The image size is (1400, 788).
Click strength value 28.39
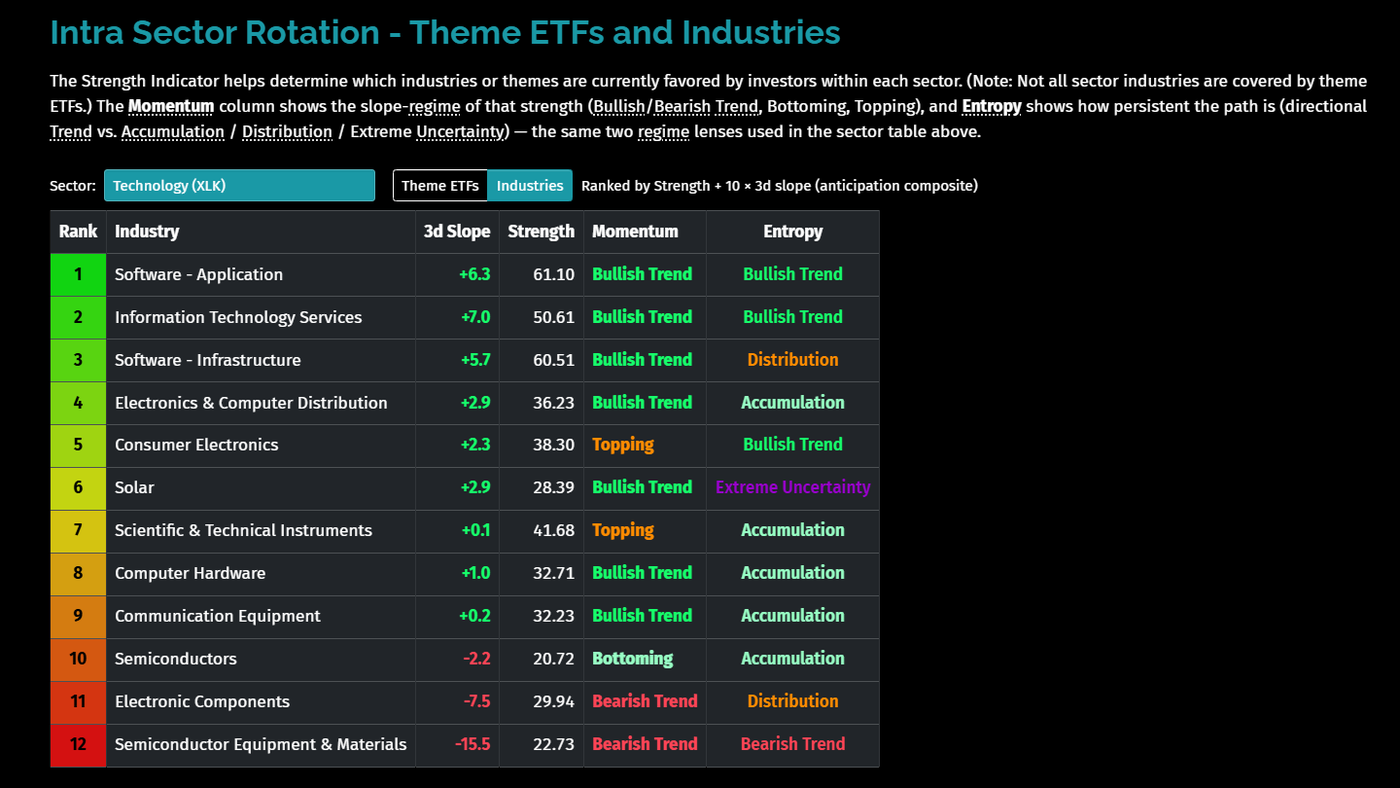pyautogui.click(x=554, y=487)
